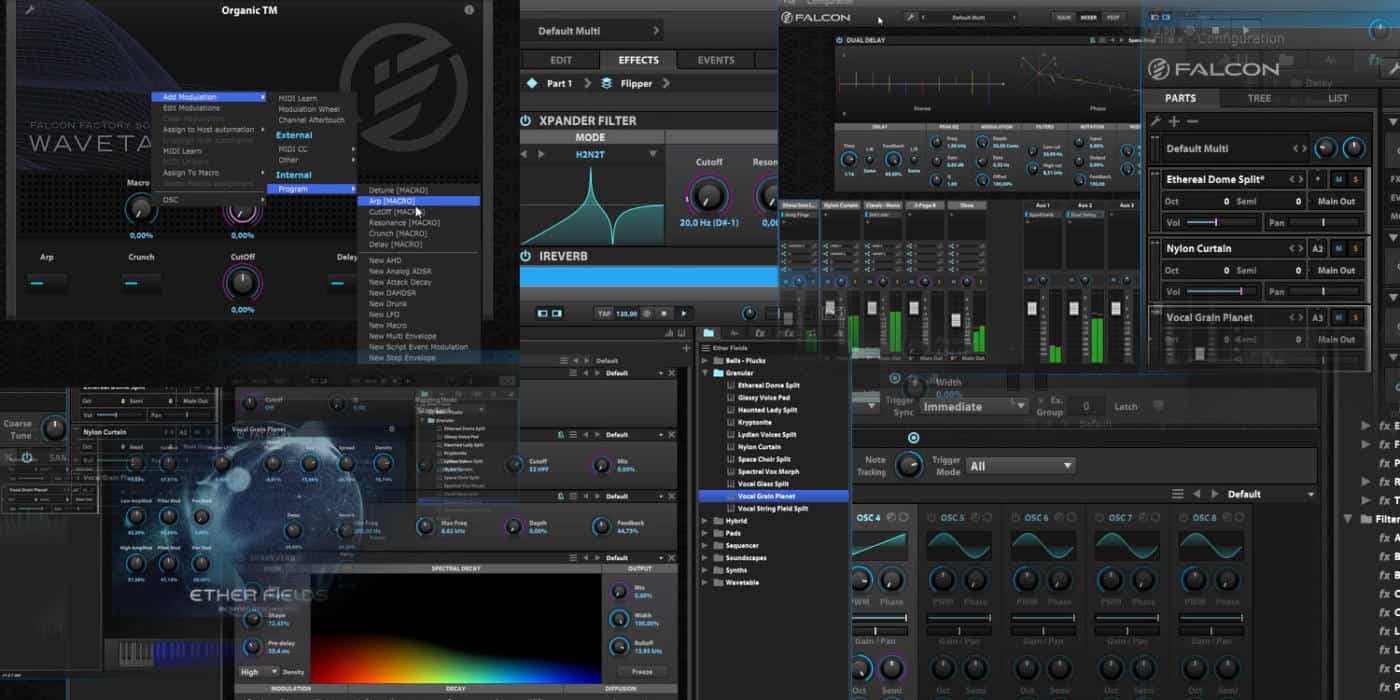Open the Trigger Mode All dropdown
The height and width of the screenshot is (700, 1400).
click(x=1020, y=466)
